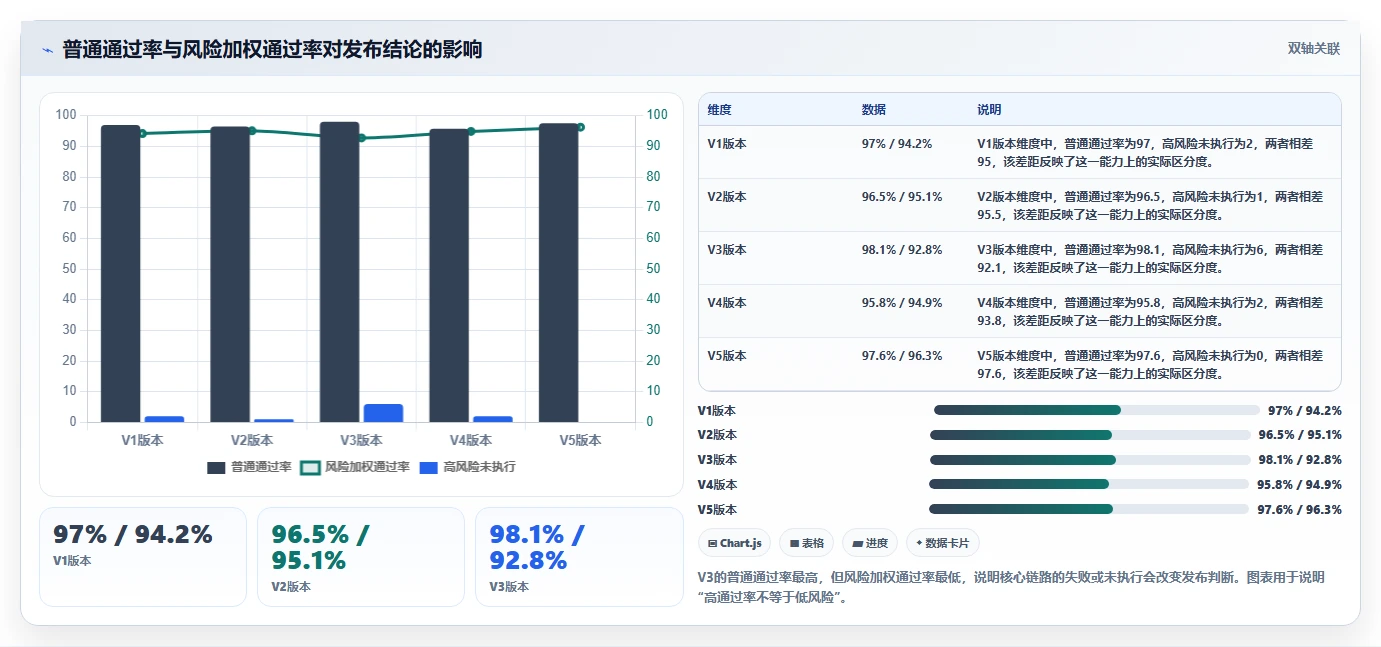Click the V1版本 dark bar in chart

click(121, 273)
